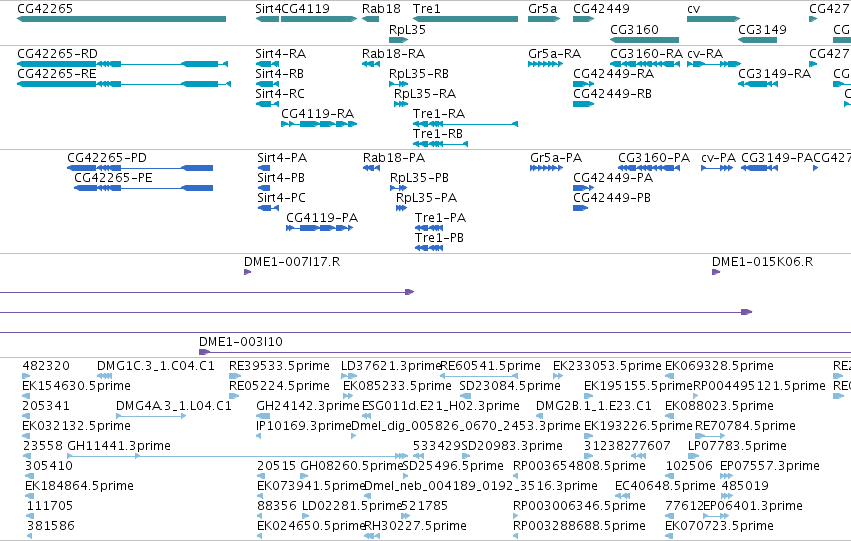Select the EK070723.5prime EST label
Viewport: 851px width, 541px height.
click(719, 526)
